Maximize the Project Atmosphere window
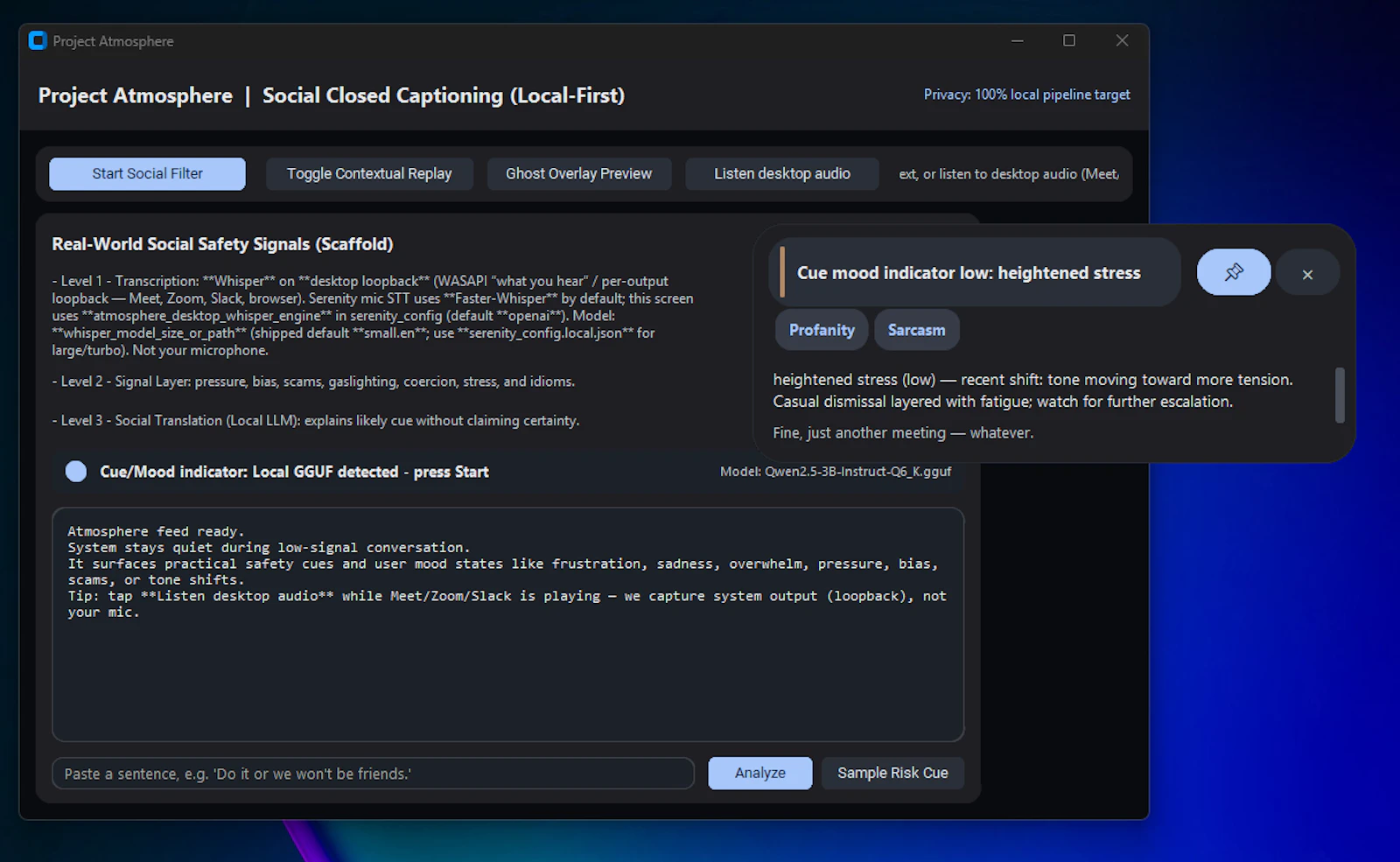This screenshot has width=1400, height=862. click(x=1069, y=41)
